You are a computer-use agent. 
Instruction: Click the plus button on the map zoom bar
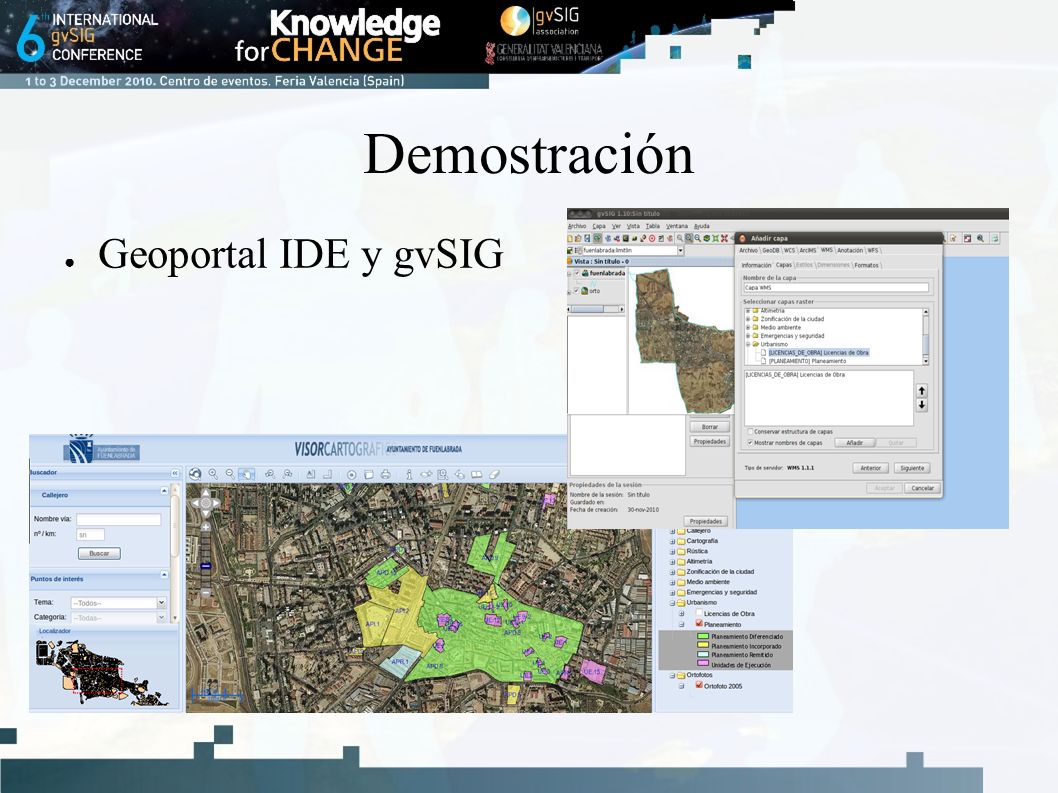pyautogui.click(x=206, y=527)
